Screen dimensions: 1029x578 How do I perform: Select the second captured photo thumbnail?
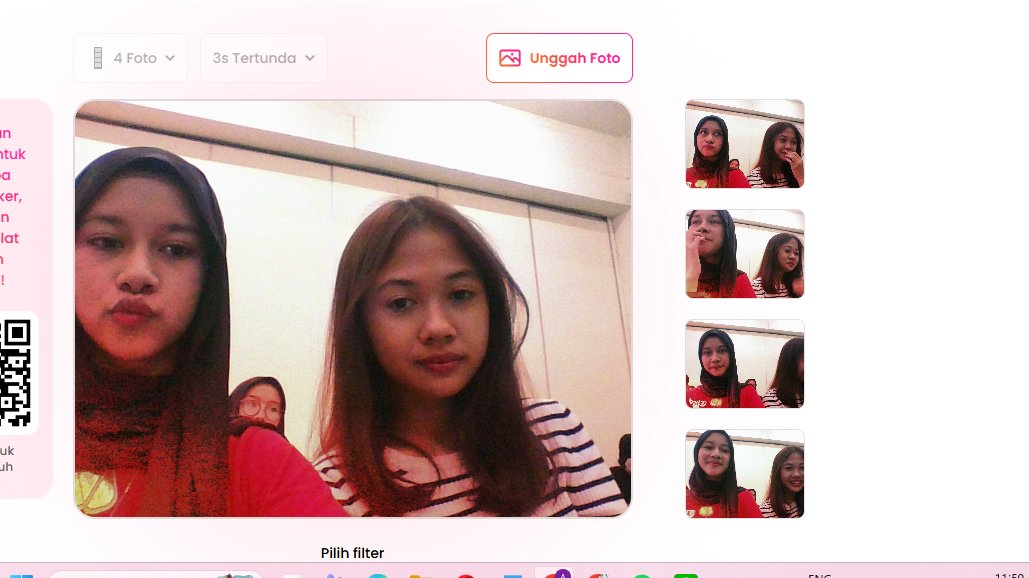click(745, 254)
